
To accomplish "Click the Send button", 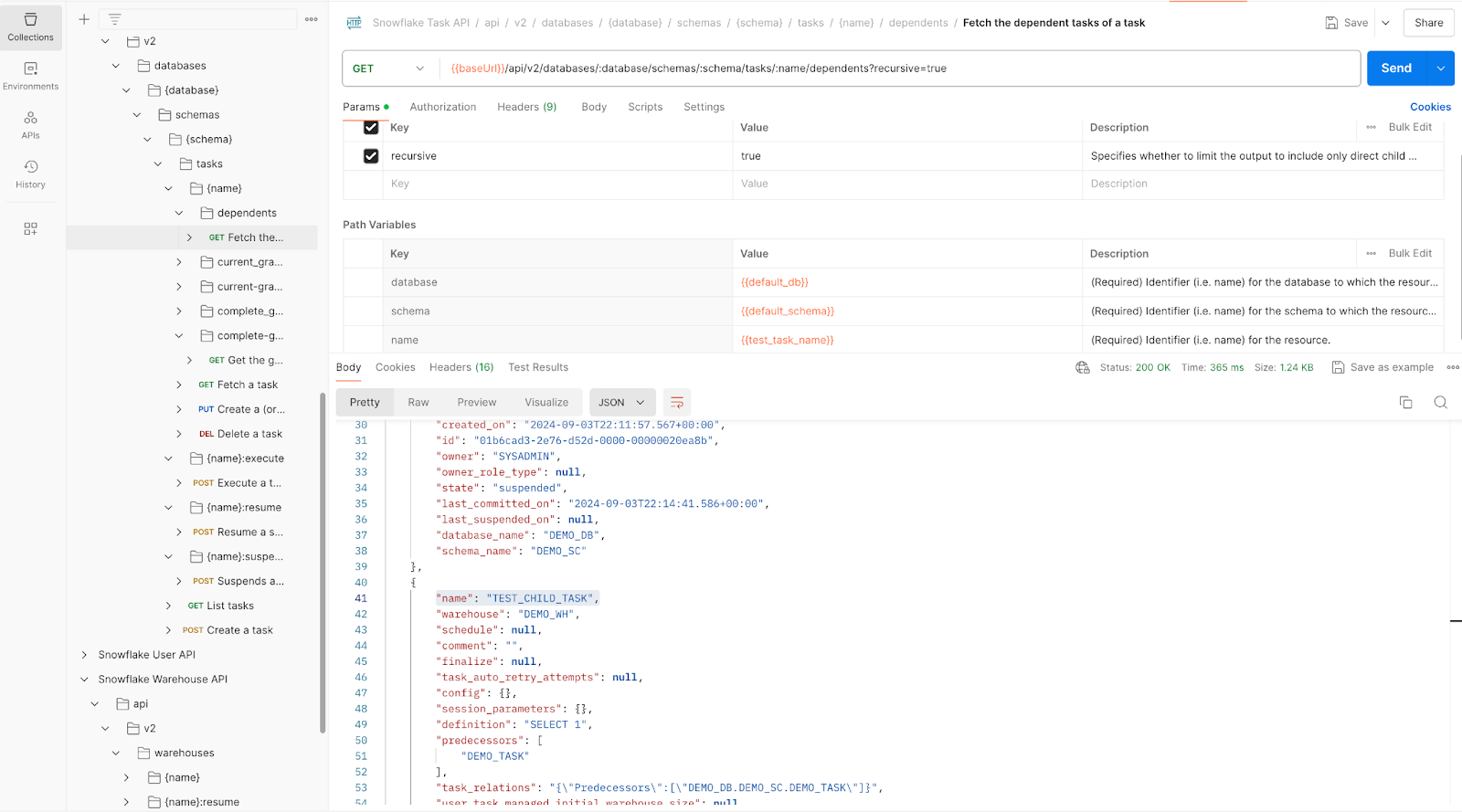I will tap(1395, 69).
